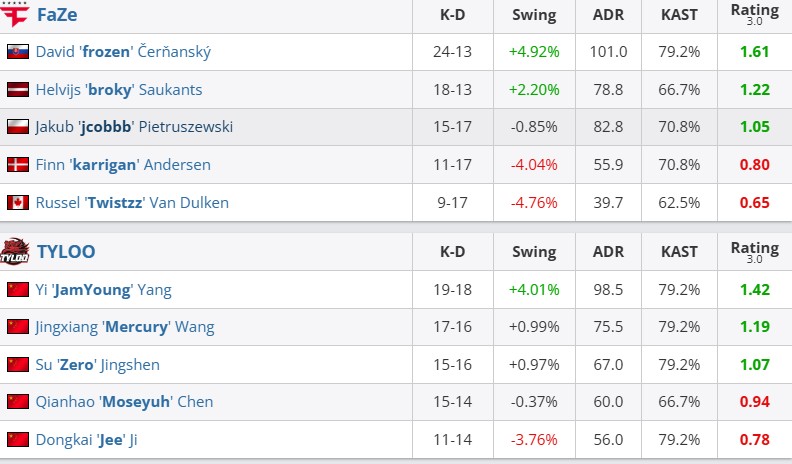Click the Canada flag beside Twistzz
The image size is (792, 464).
click(x=17, y=203)
